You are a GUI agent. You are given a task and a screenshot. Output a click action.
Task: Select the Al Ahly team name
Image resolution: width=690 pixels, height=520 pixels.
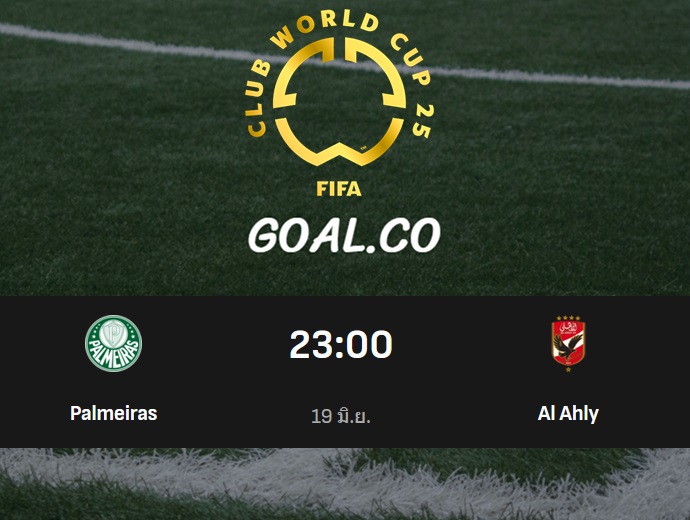click(568, 414)
